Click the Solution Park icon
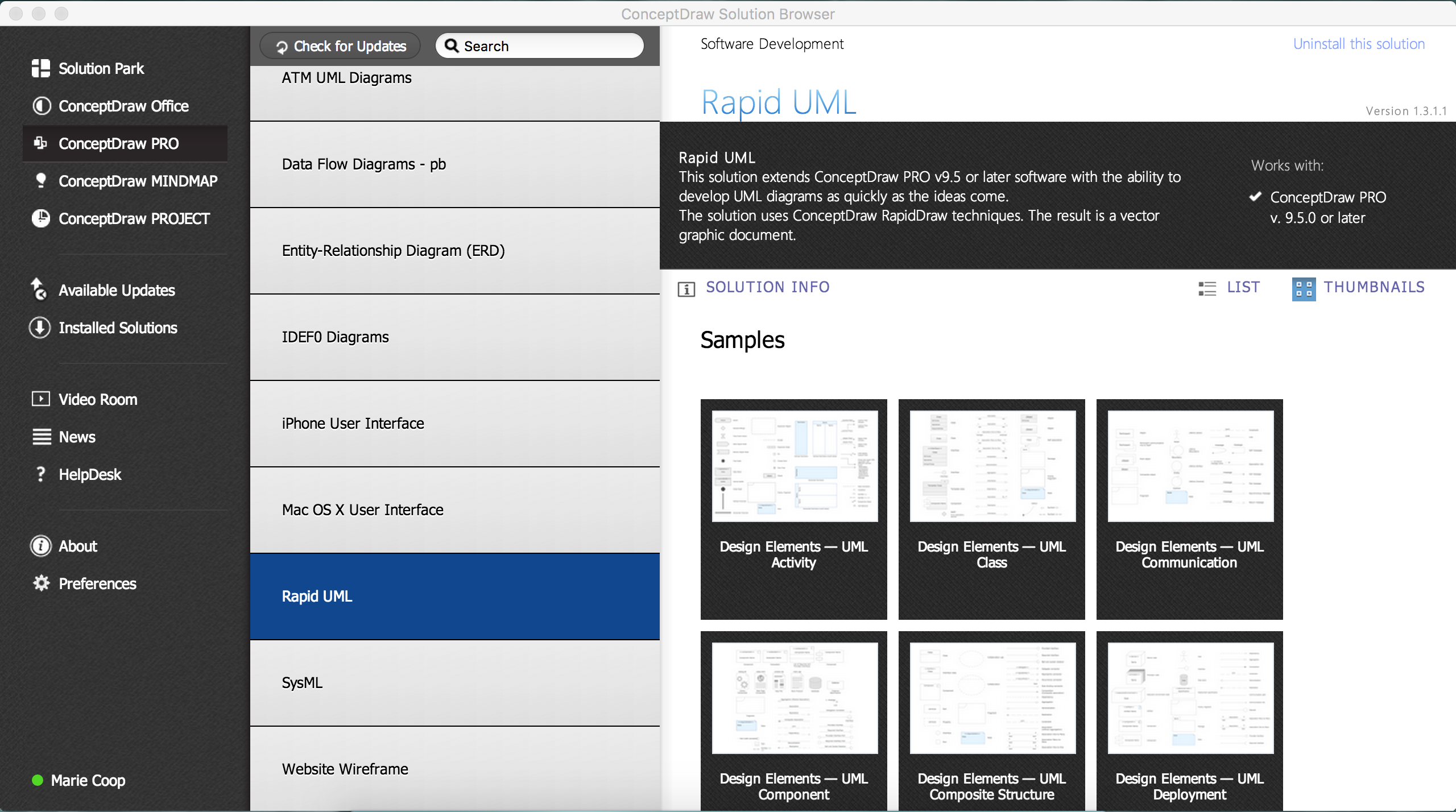This screenshot has width=1456, height=812. click(x=40, y=68)
